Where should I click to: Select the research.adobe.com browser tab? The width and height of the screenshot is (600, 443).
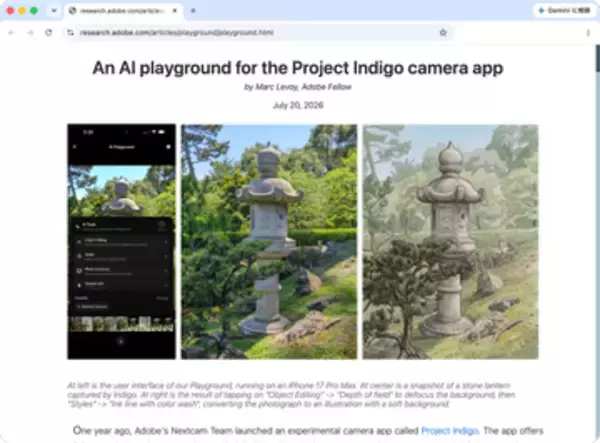(x=123, y=11)
